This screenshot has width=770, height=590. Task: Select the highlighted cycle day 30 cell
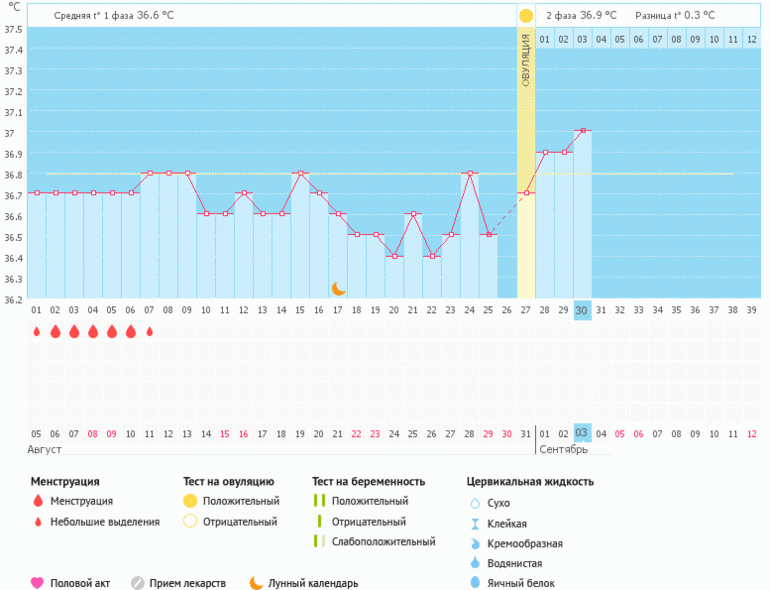[x=582, y=311]
